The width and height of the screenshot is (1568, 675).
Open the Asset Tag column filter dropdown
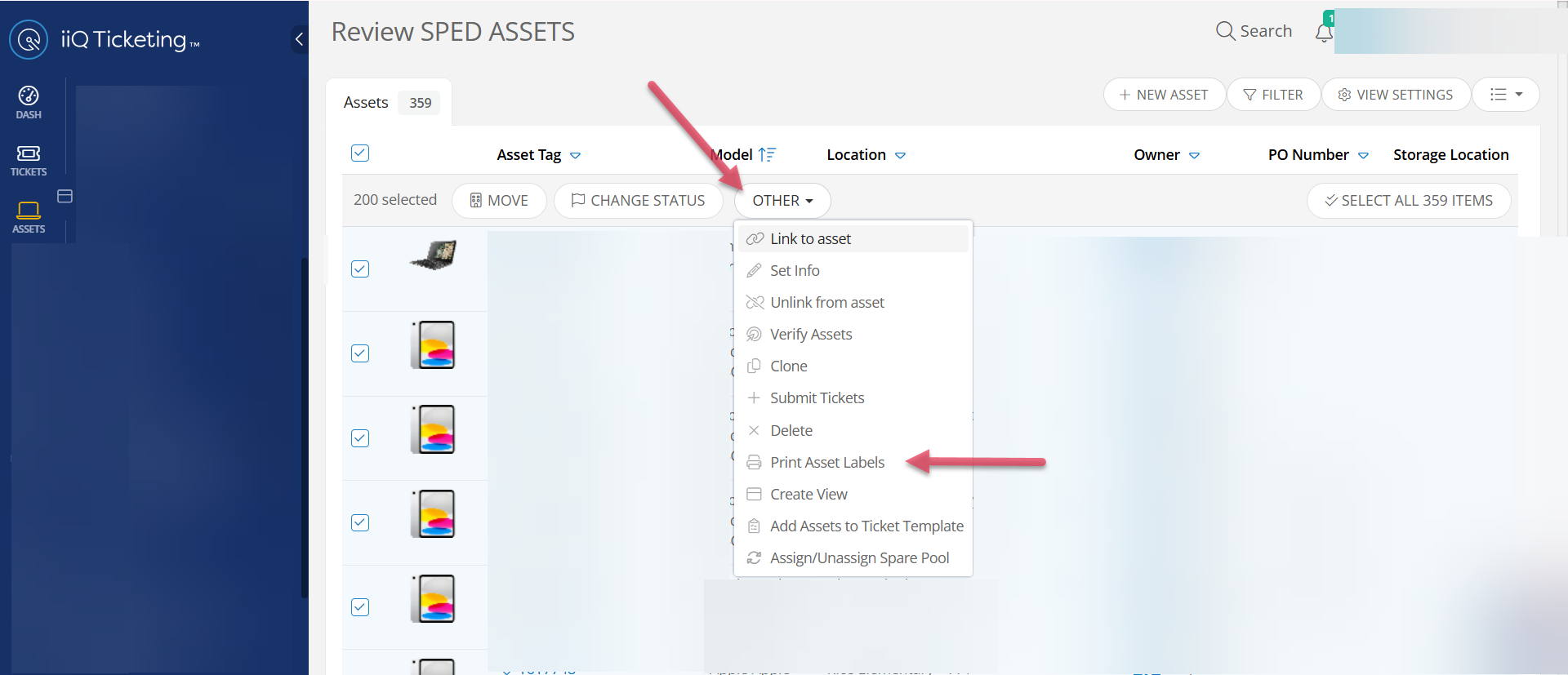tap(575, 155)
